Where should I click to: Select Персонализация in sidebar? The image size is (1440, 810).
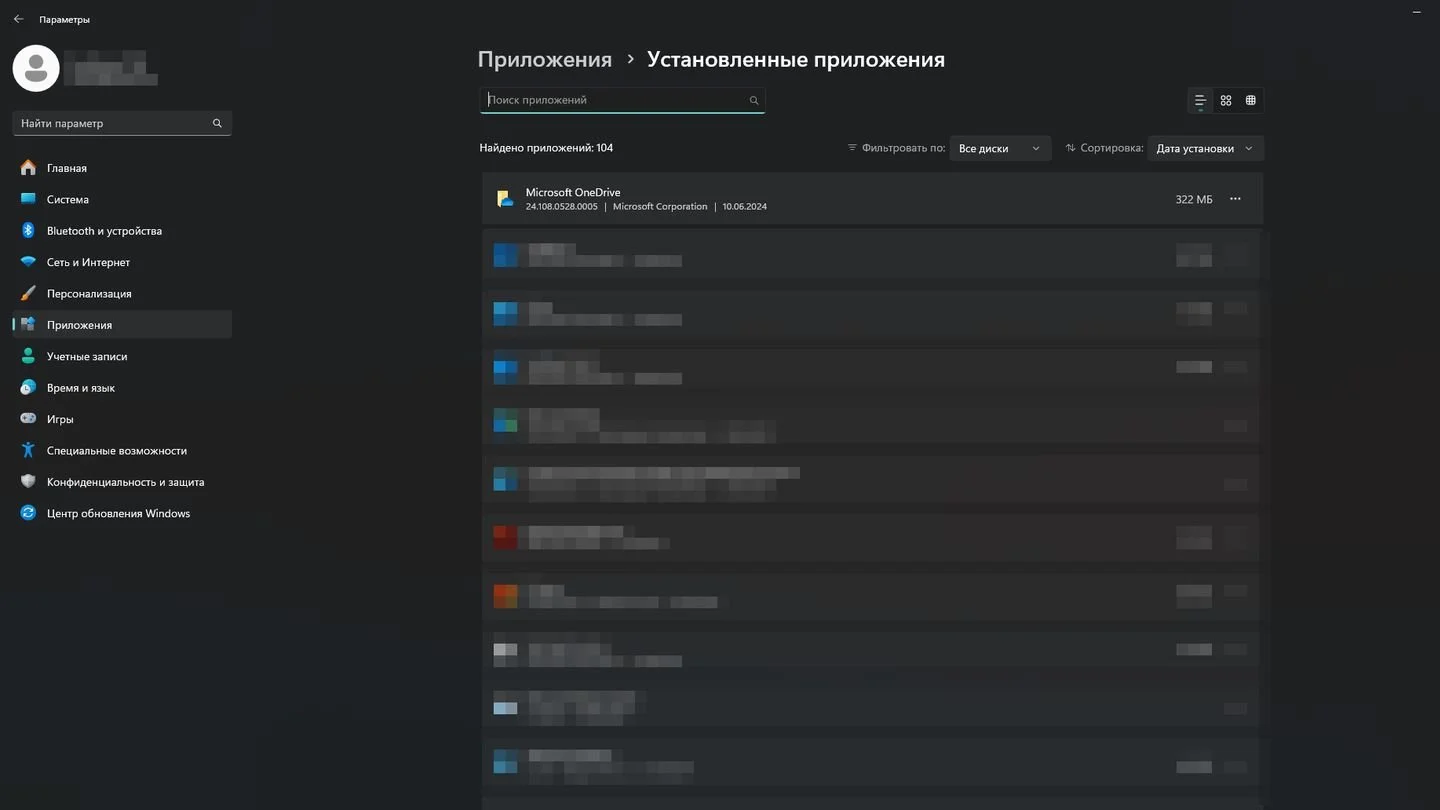pyautogui.click(x=122, y=293)
